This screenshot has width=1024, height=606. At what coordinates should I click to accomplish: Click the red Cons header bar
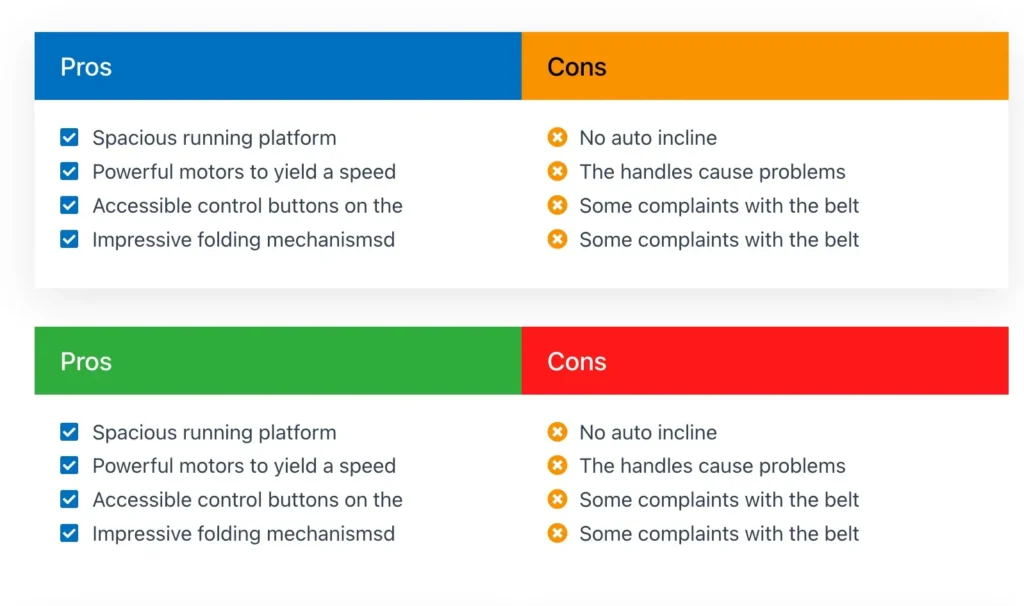765,361
